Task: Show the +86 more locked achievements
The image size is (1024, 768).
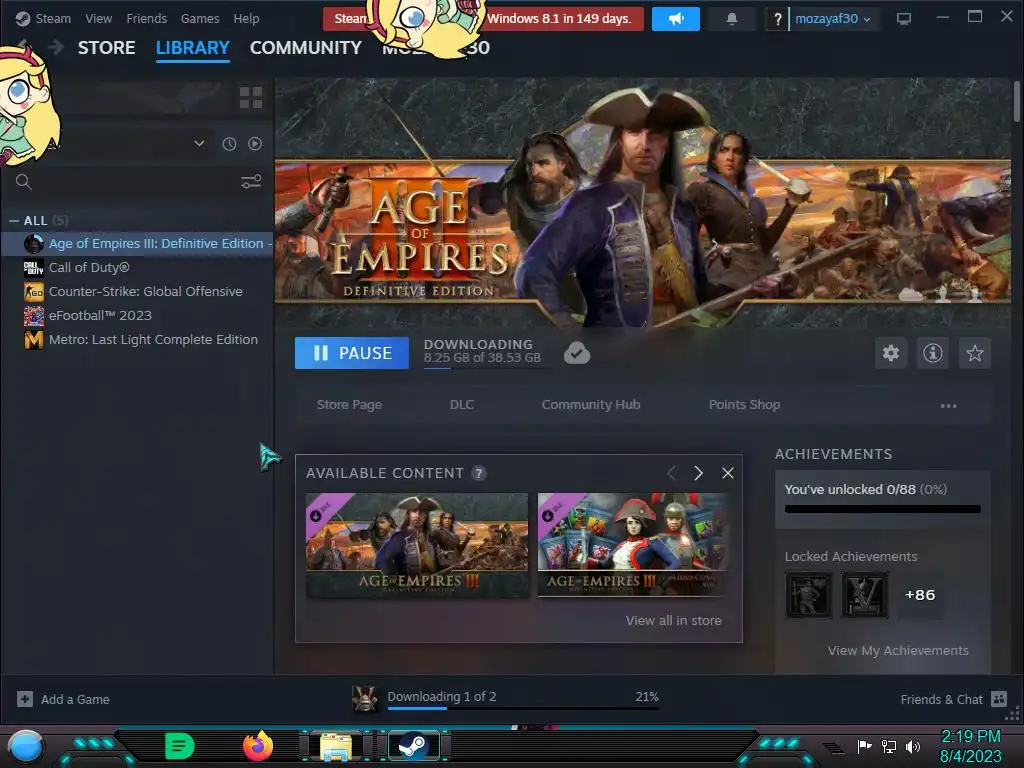Action: [920, 595]
